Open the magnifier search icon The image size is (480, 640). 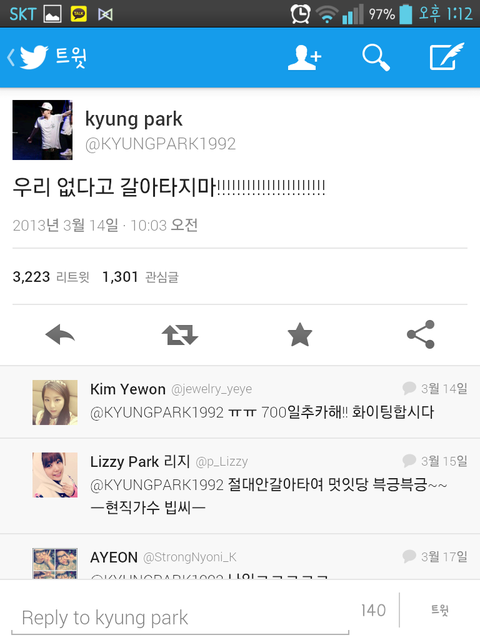point(376,58)
